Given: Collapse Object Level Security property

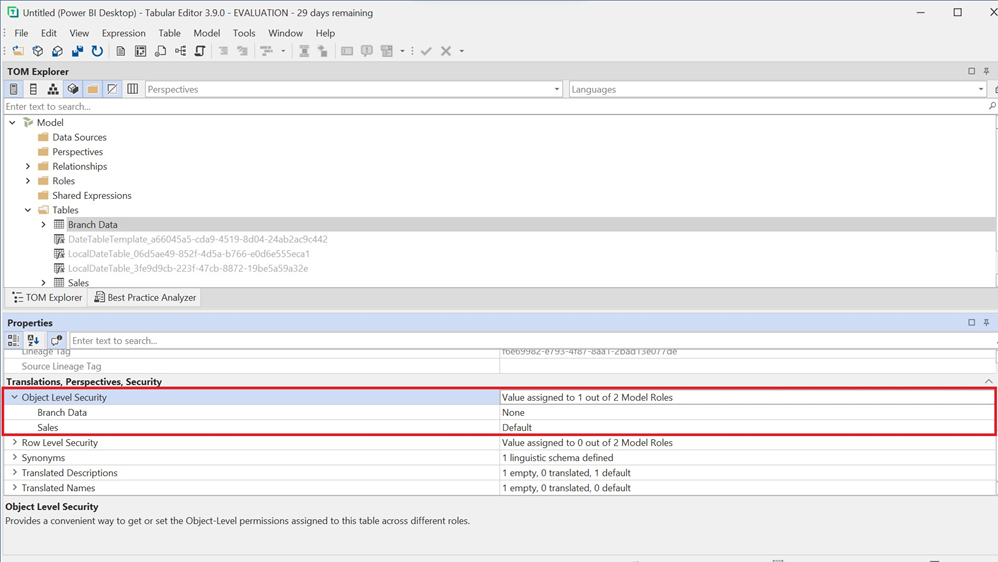Looking at the screenshot, I should [14, 397].
